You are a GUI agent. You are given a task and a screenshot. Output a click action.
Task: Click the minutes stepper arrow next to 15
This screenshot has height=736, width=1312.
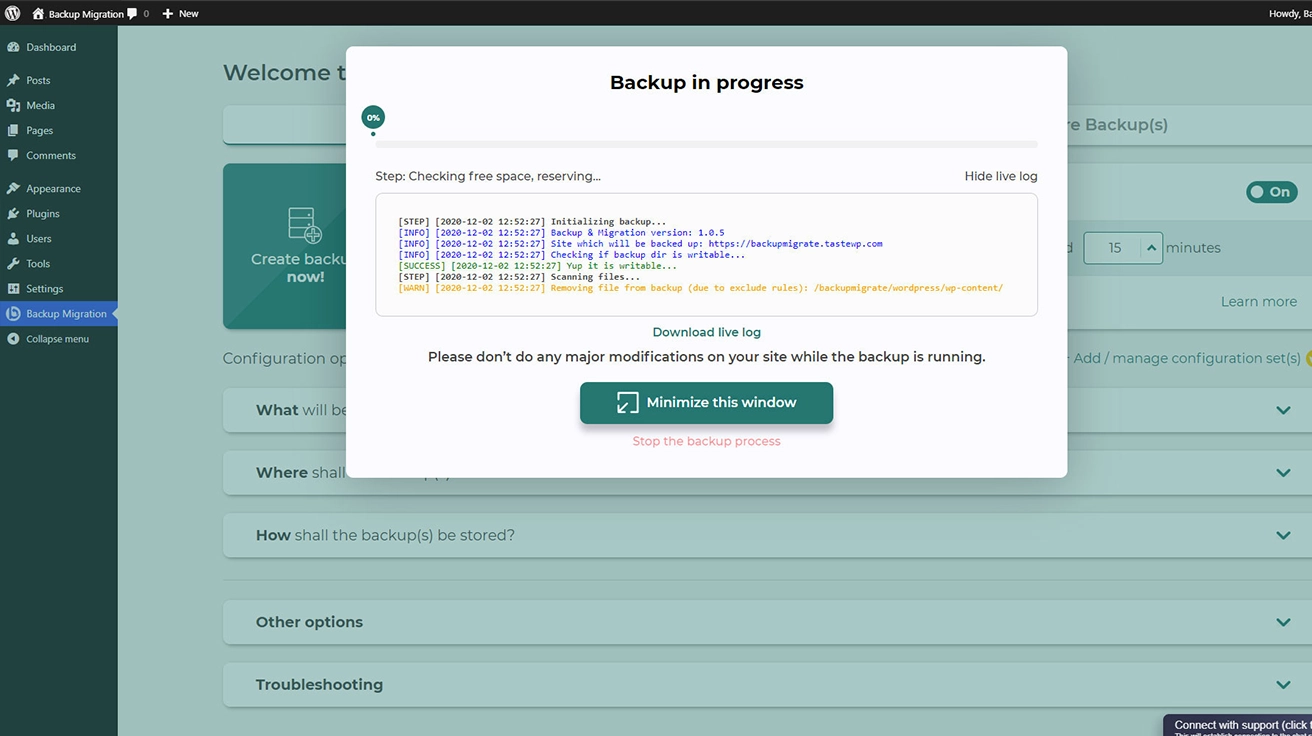(1151, 248)
